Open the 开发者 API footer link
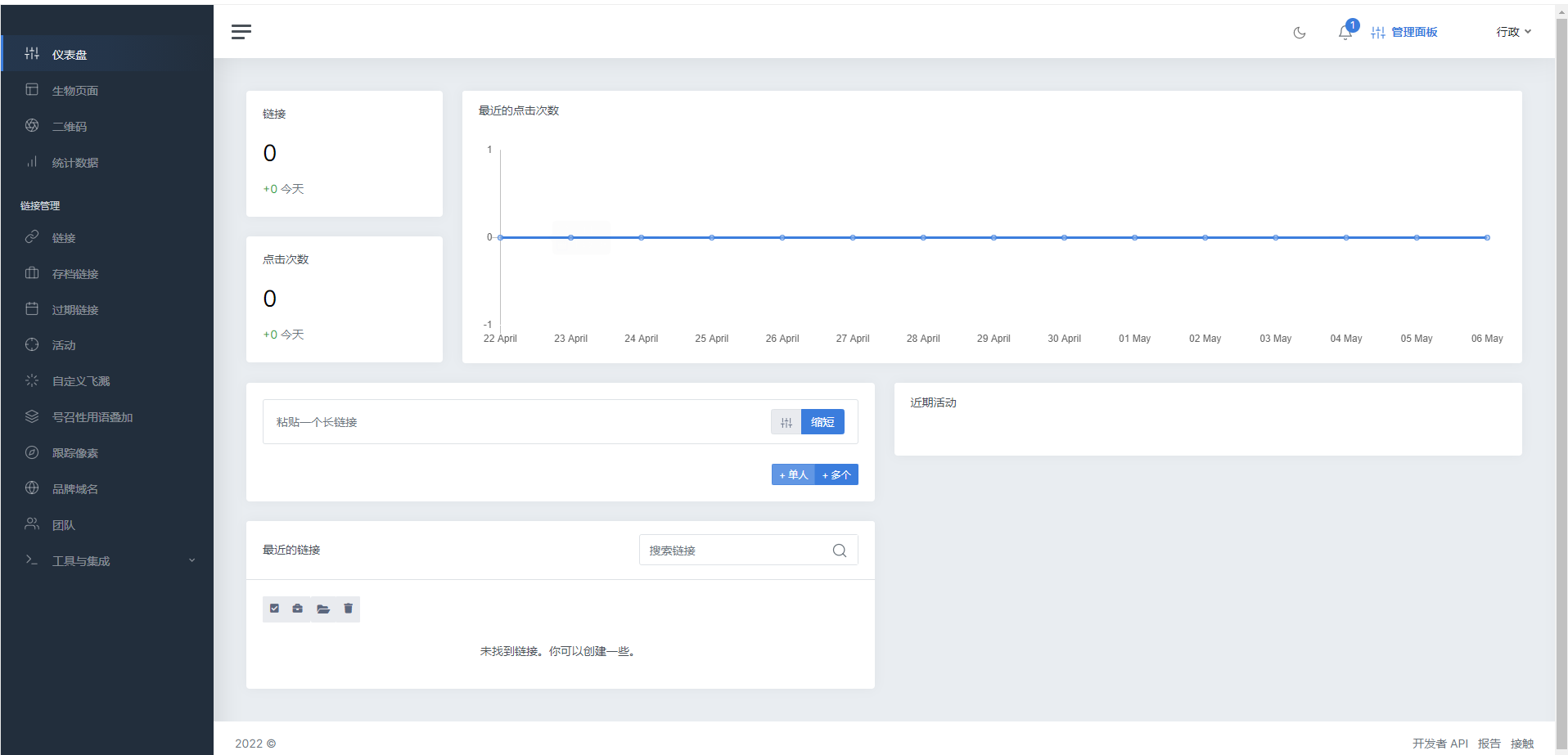The image size is (1568, 755). pos(1441,743)
